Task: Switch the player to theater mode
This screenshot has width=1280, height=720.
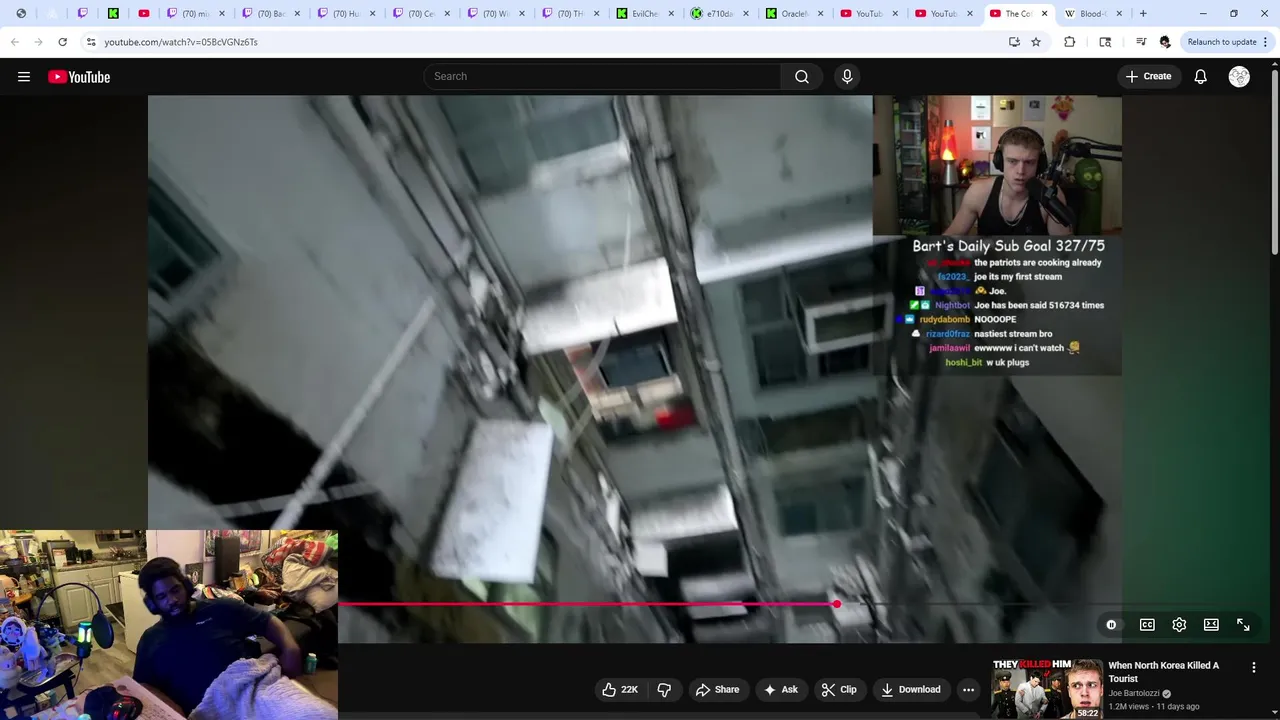Action: pyautogui.click(x=1211, y=624)
